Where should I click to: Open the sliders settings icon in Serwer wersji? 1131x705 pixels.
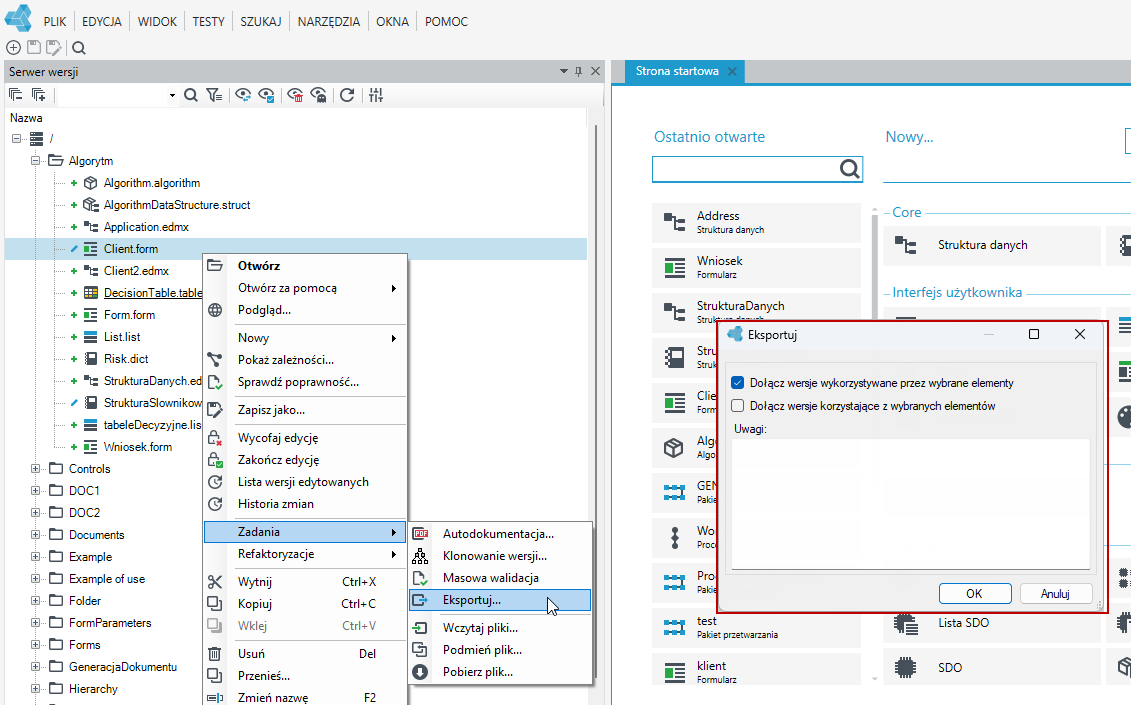(x=376, y=95)
